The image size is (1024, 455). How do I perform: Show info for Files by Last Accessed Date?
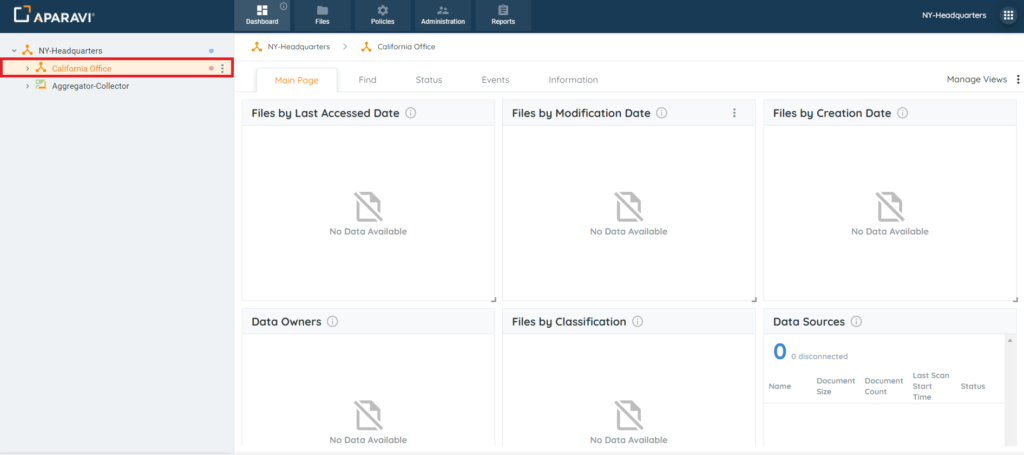coord(411,114)
